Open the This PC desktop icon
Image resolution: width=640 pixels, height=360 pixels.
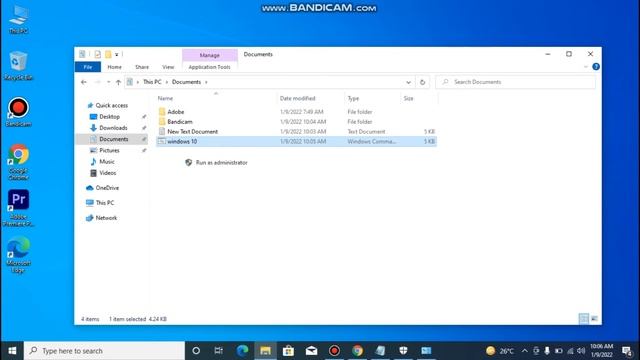[18, 19]
